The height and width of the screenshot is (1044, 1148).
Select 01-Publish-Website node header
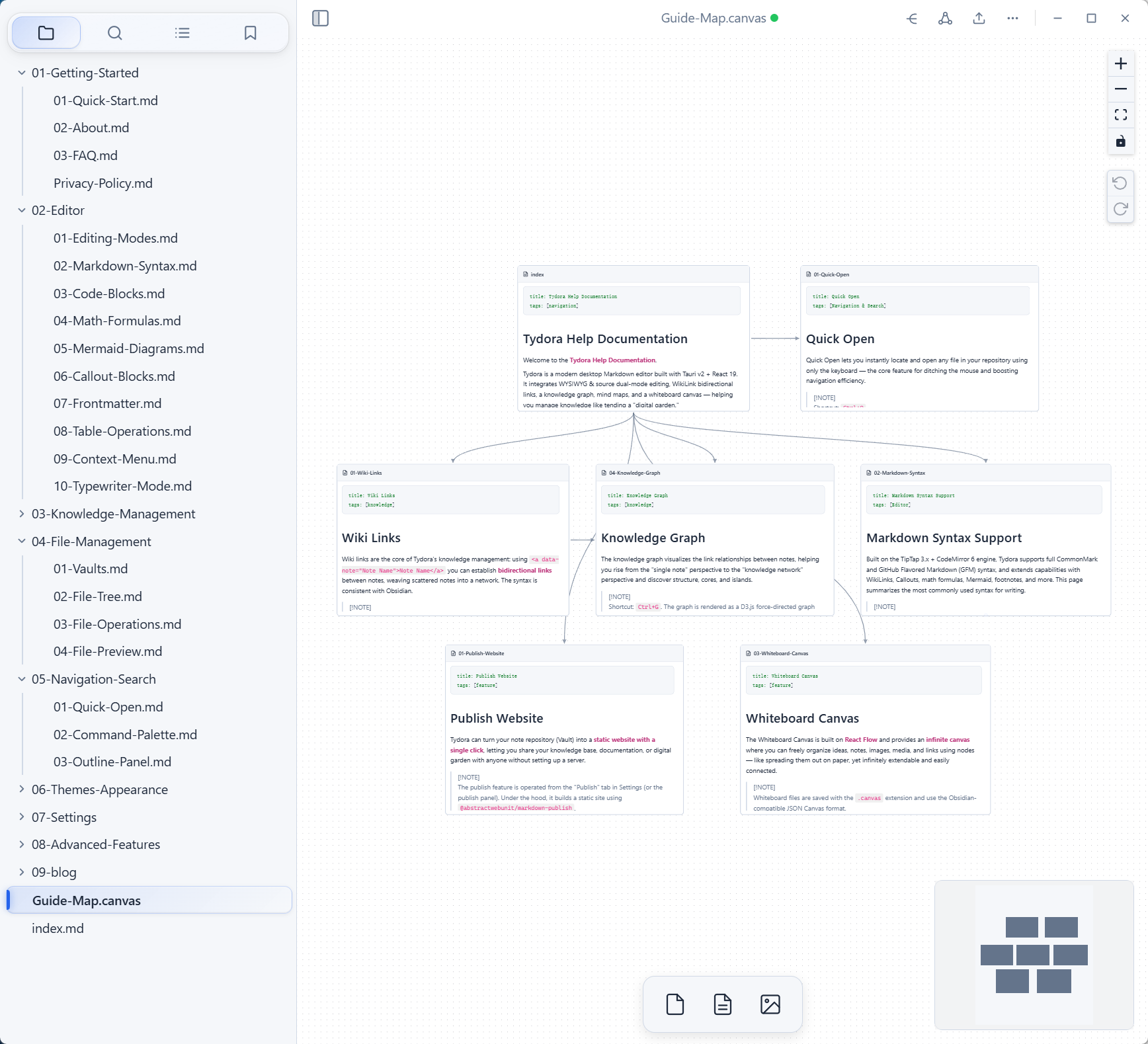point(564,653)
